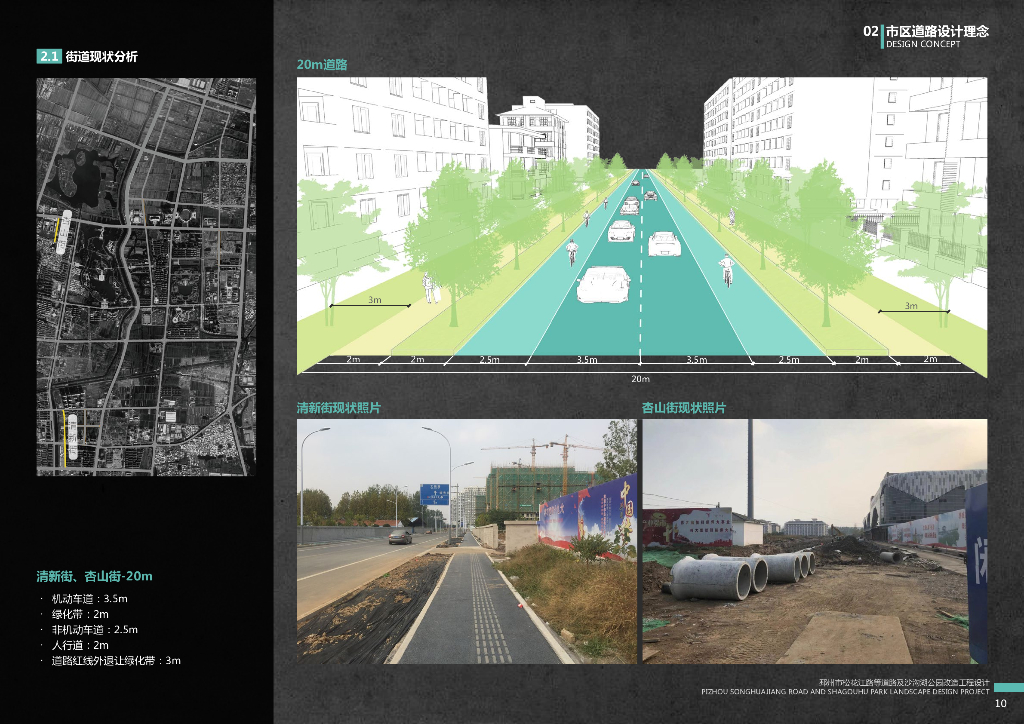Click the 机动车道：3.5m bullet item
The height and width of the screenshot is (724, 1024).
[89, 598]
